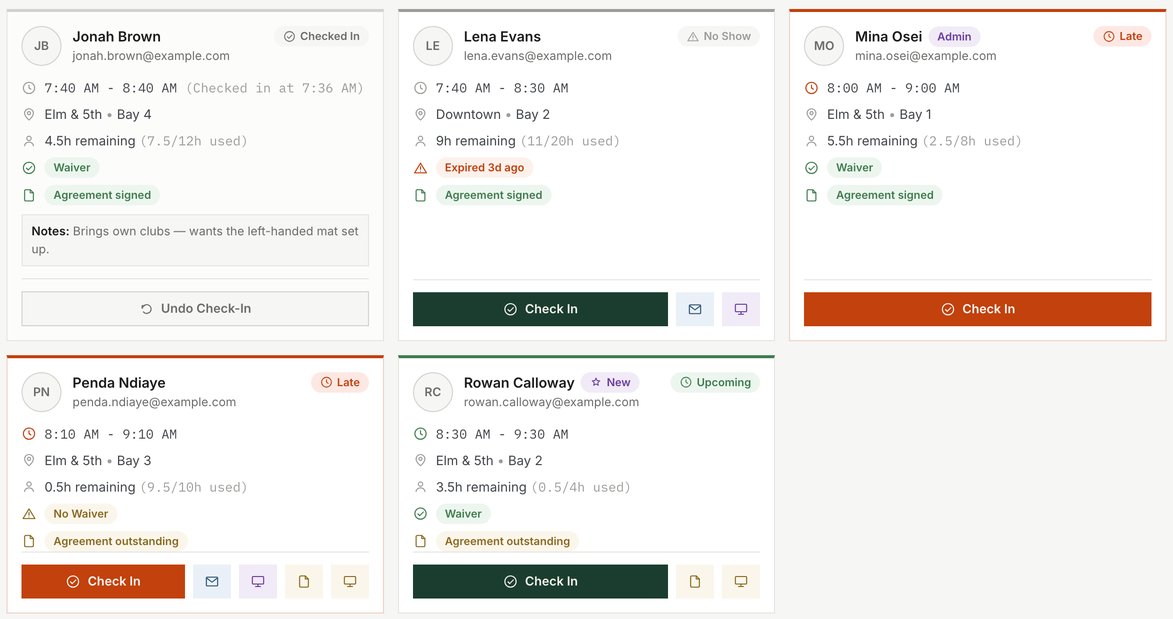Click the email jonah.brown@example.com
This screenshot has height=619, width=1173.
pos(151,56)
